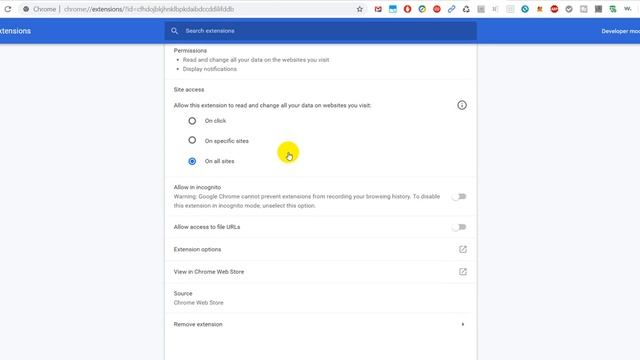
Task: Click the QR-code style extension icon
Action: [x=598, y=9]
